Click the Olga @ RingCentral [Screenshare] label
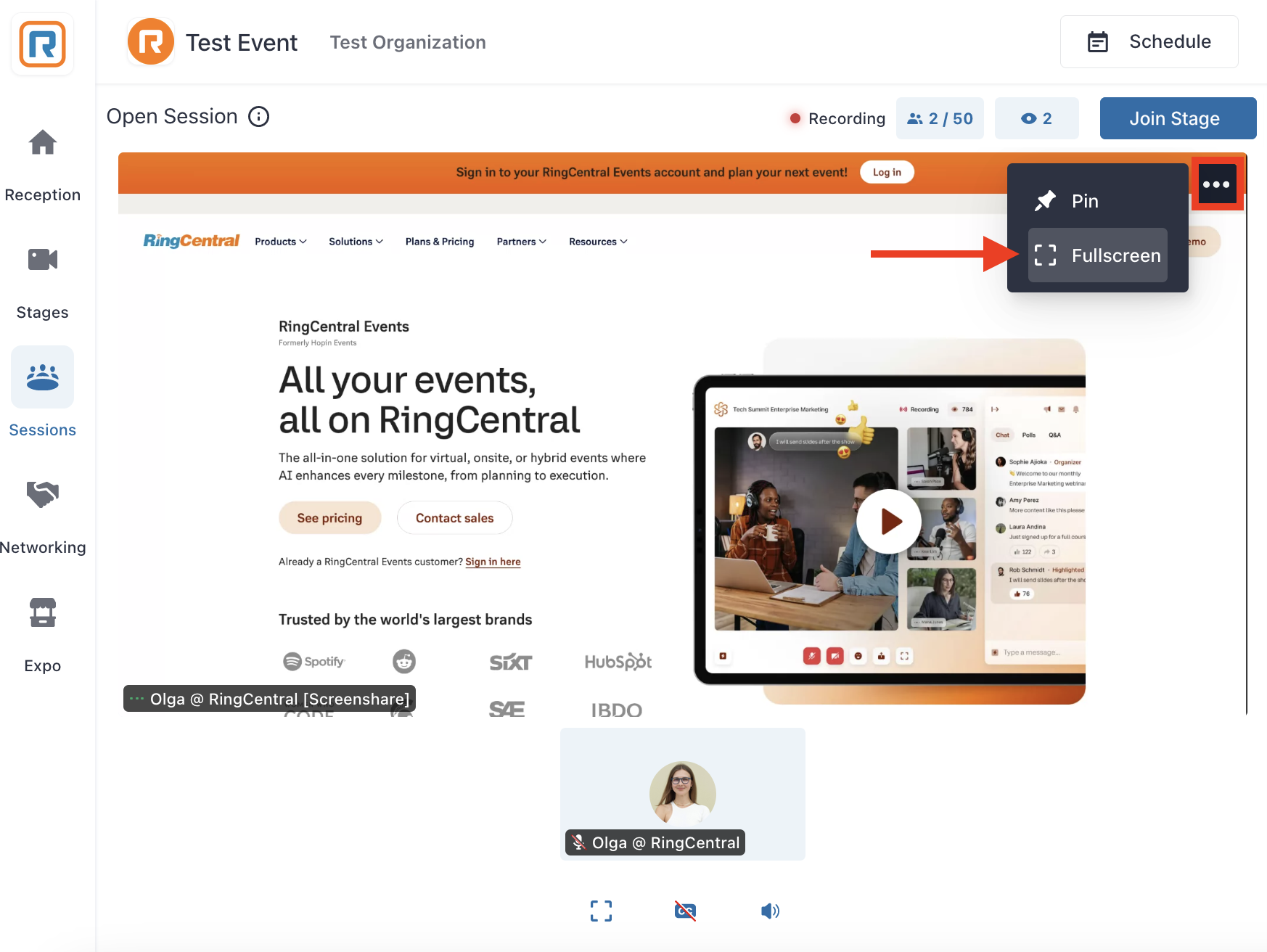 [x=269, y=699]
